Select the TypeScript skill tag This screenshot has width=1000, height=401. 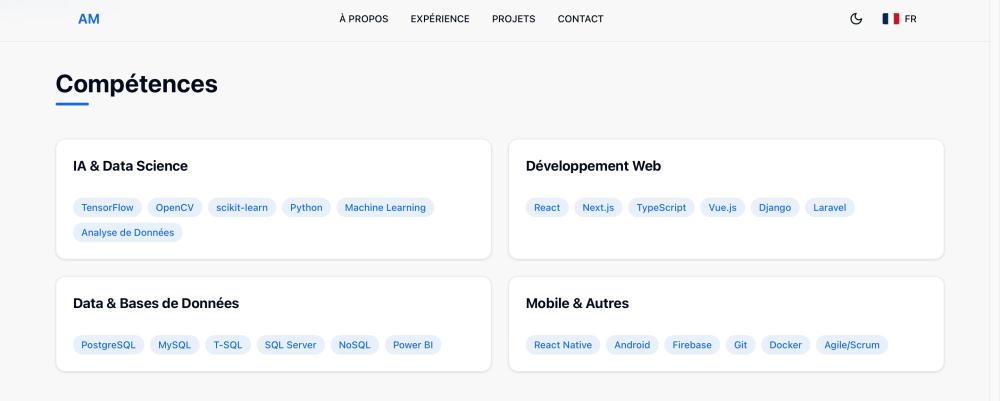pos(661,208)
